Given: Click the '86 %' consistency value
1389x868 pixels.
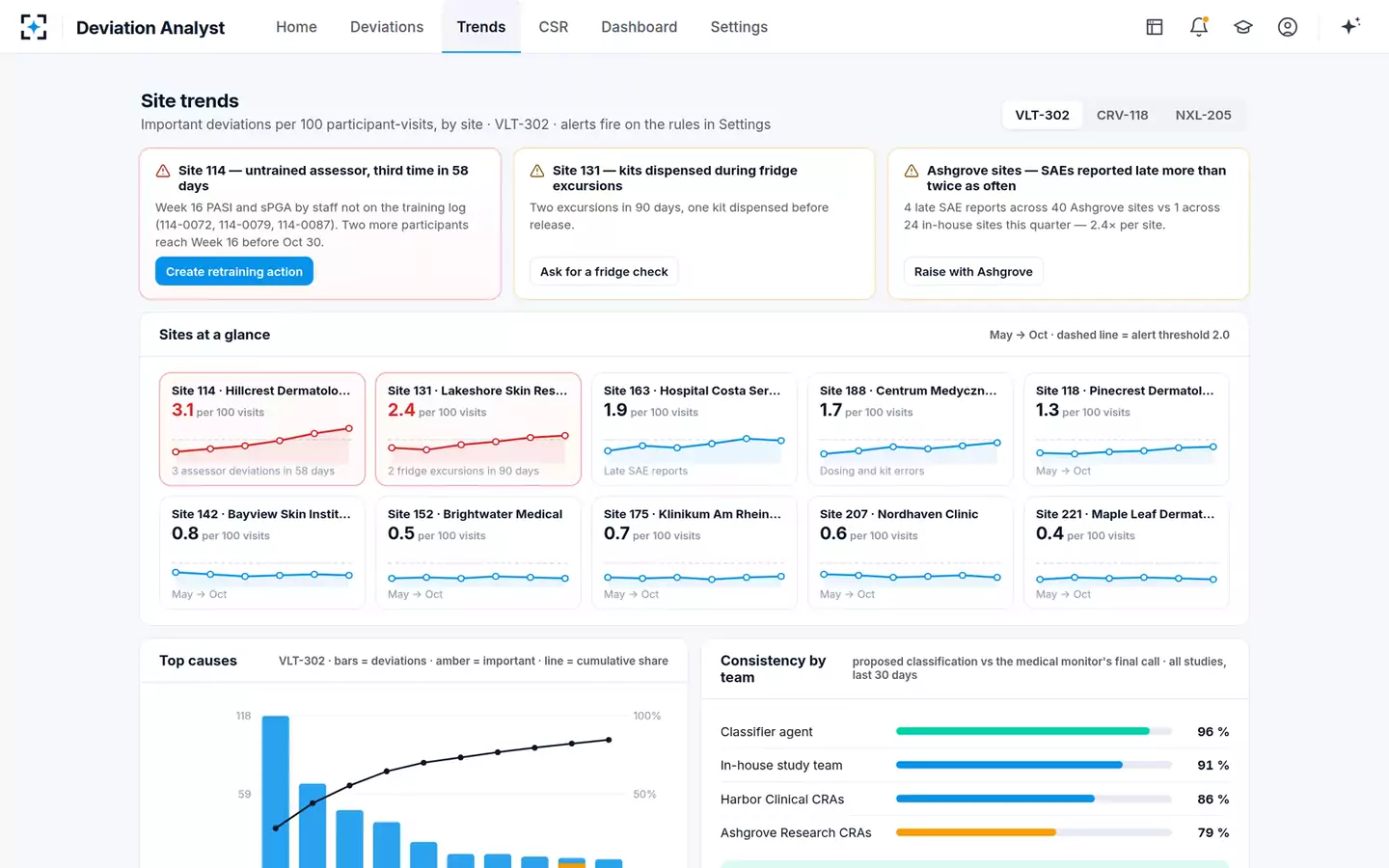Looking at the screenshot, I should pyautogui.click(x=1213, y=800).
